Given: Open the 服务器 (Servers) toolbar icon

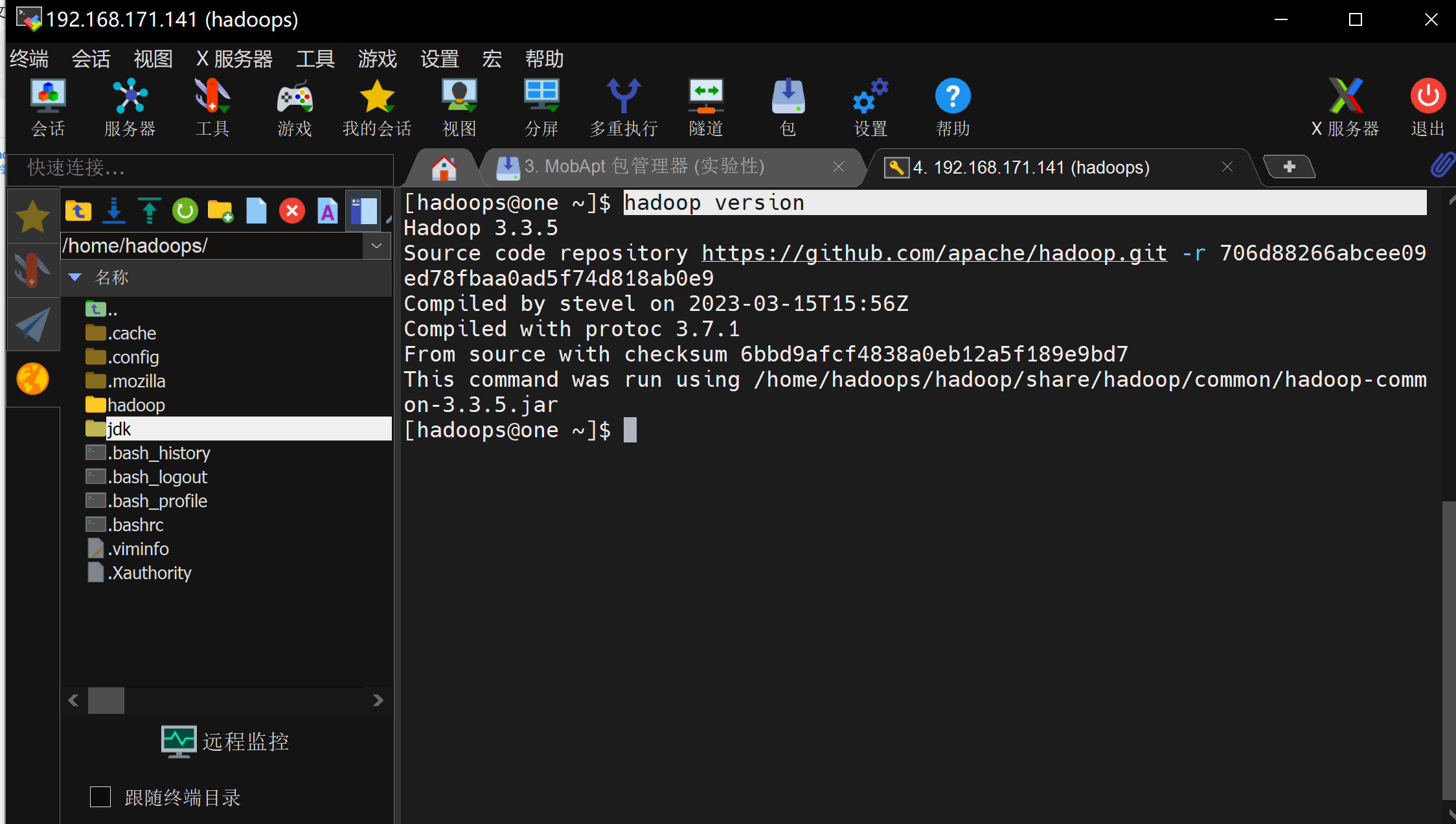Looking at the screenshot, I should click(x=130, y=107).
